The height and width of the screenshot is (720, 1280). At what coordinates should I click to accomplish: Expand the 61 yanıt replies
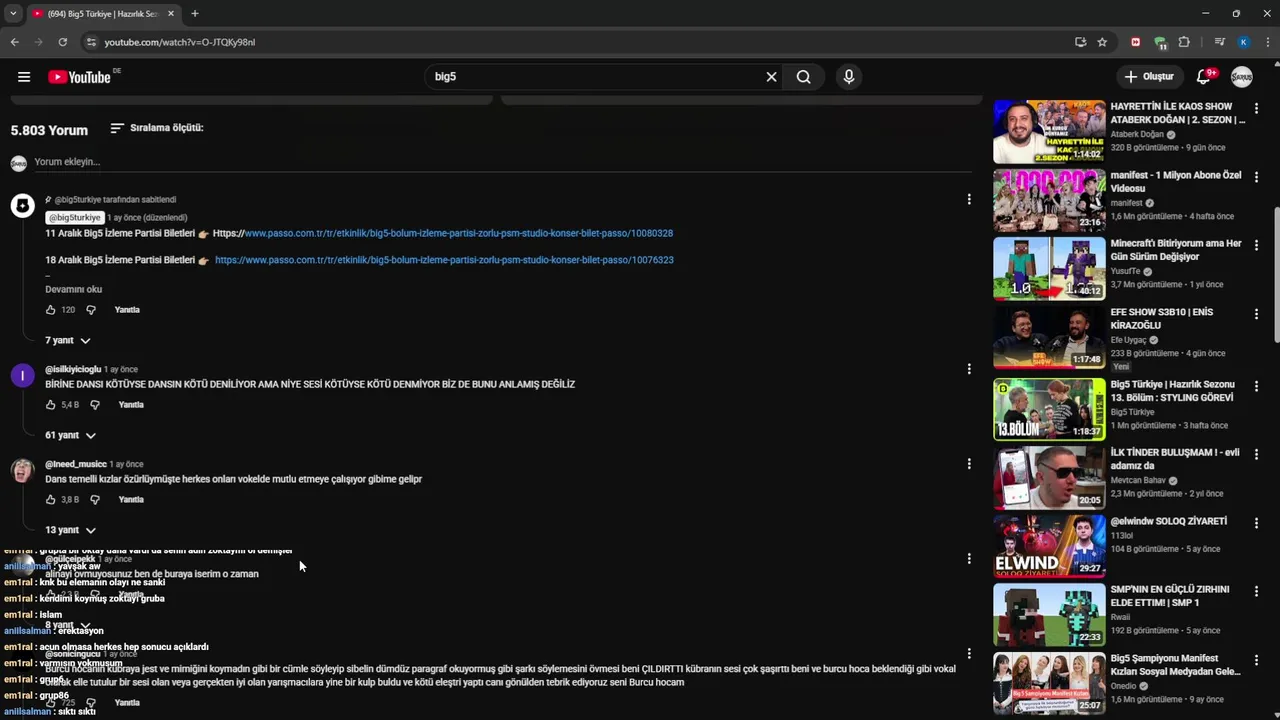coord(71,436)
